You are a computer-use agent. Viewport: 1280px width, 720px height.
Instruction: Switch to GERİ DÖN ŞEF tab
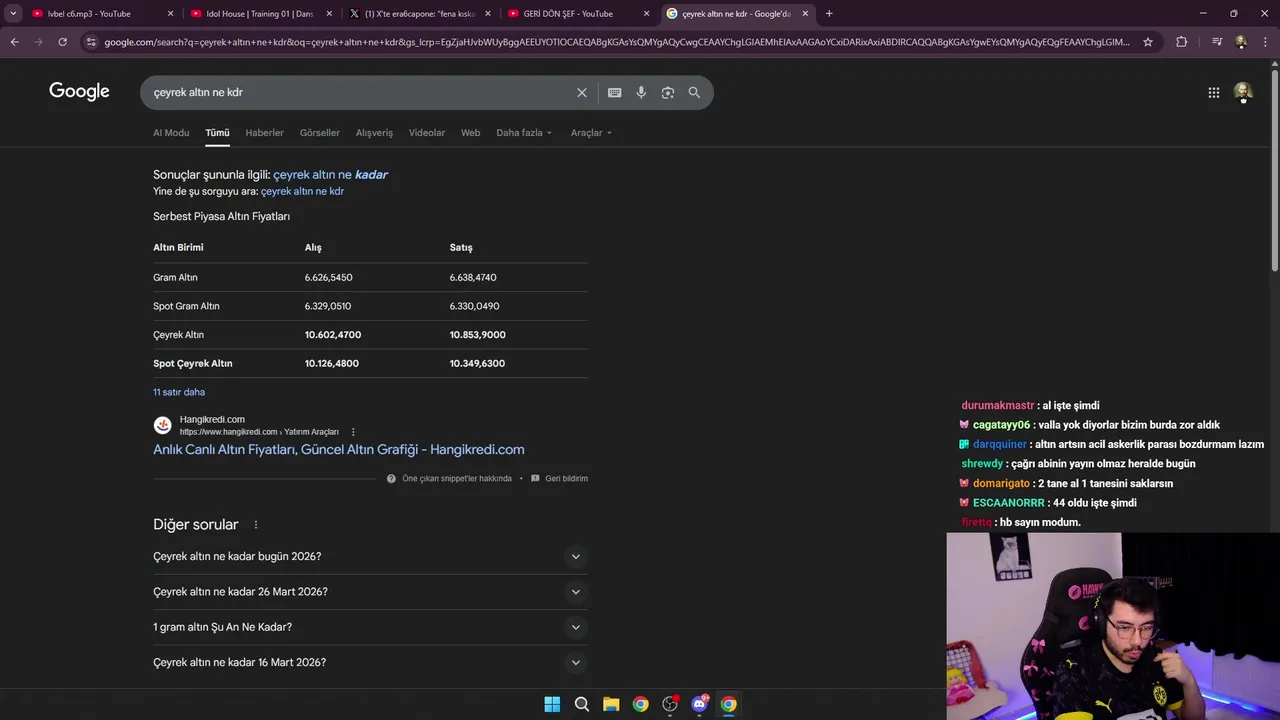click(x=570, y=14)
